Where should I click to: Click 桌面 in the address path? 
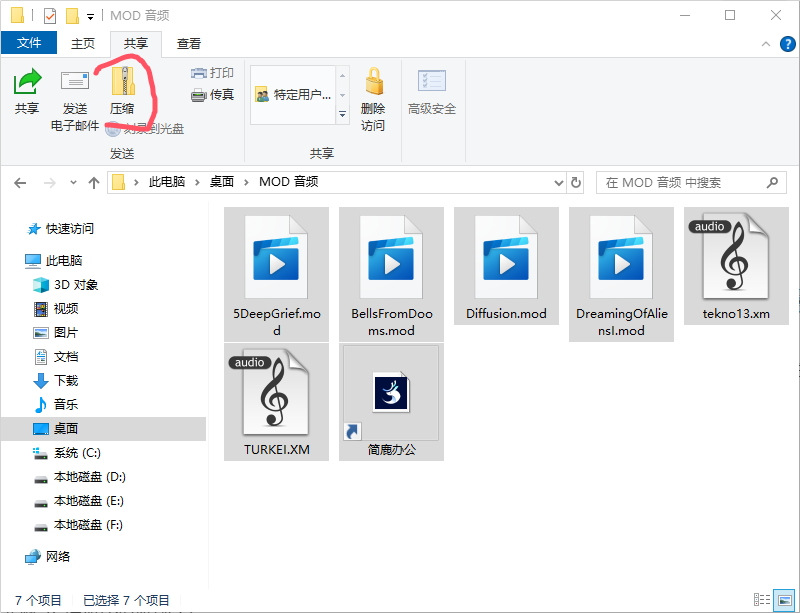coord(222,182)
